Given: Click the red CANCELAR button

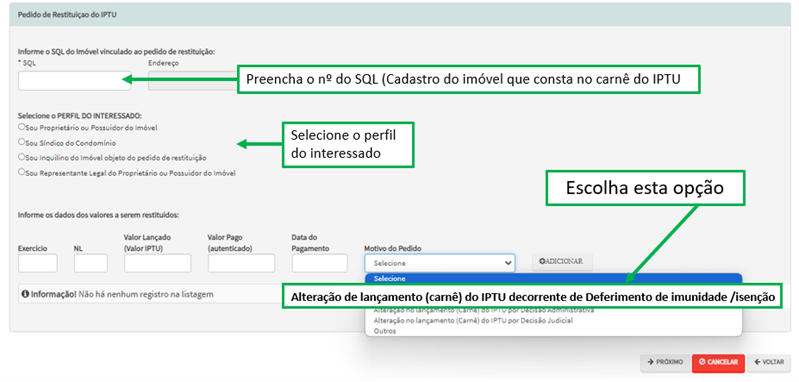Looking at the screenshot, I should pyautogui.click(x=718, y=362).
